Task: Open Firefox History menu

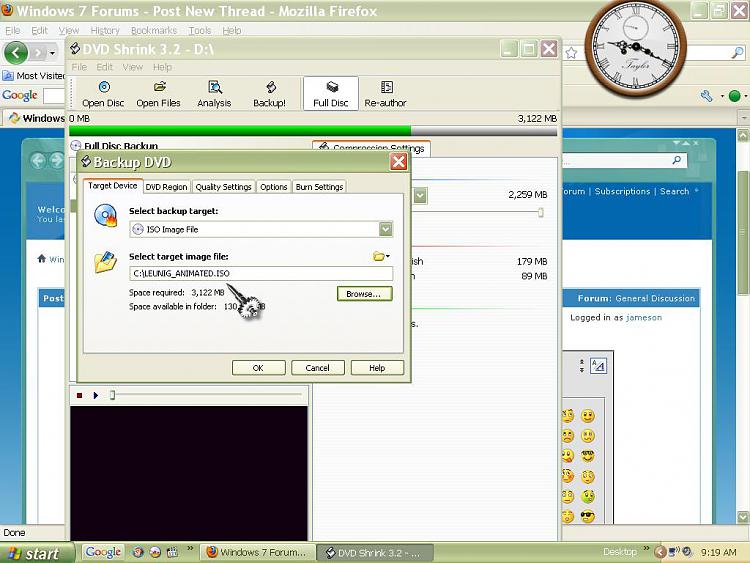Action: click(x=105, y=31)
